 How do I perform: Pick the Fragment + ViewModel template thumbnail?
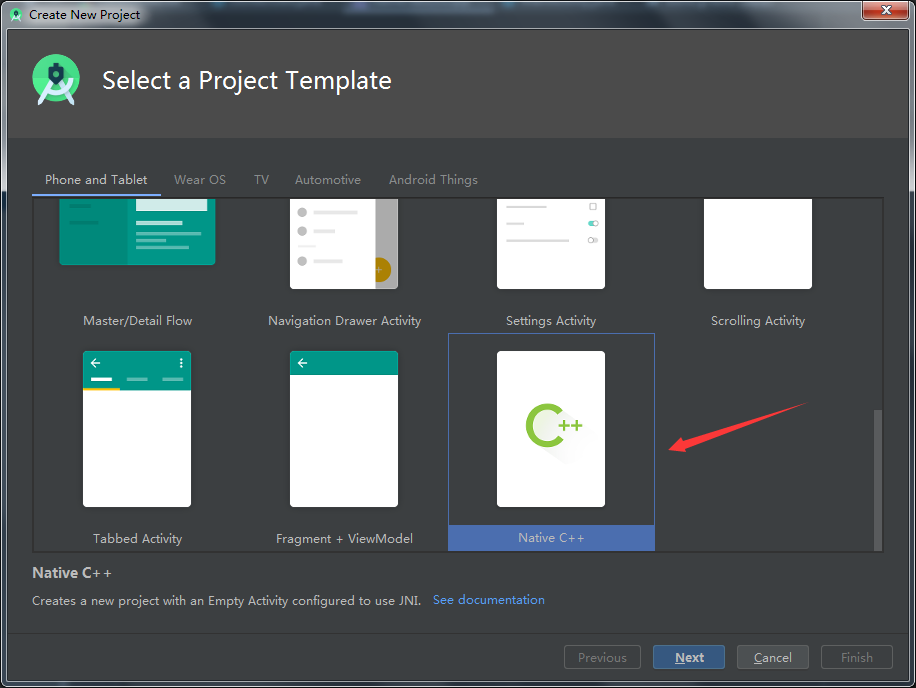pyautogui.click(x=344, y=429)
